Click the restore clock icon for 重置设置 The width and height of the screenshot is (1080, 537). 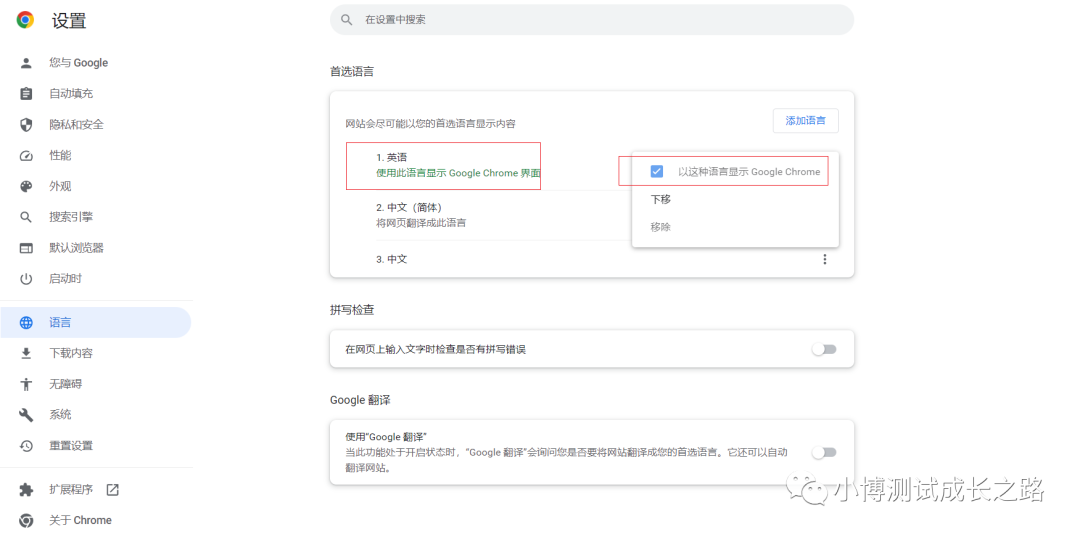(26, 445)
